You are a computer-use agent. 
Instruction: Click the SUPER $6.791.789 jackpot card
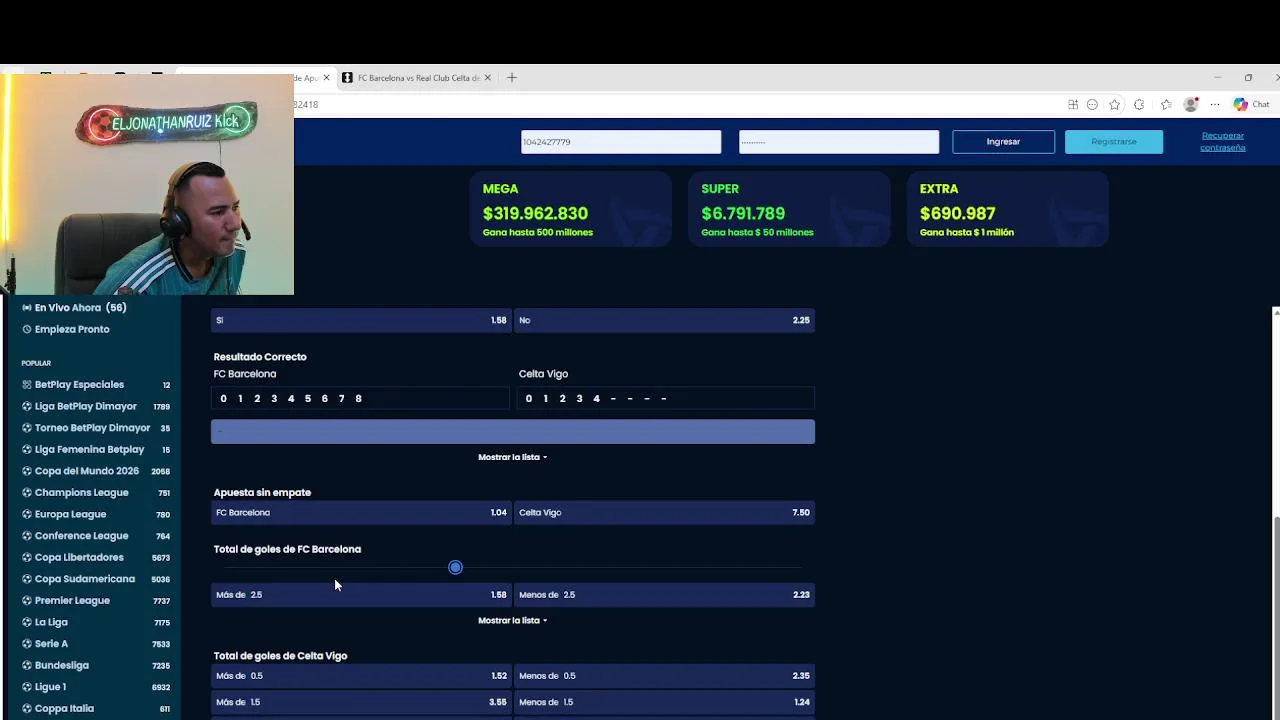click(x=789, y=208)
